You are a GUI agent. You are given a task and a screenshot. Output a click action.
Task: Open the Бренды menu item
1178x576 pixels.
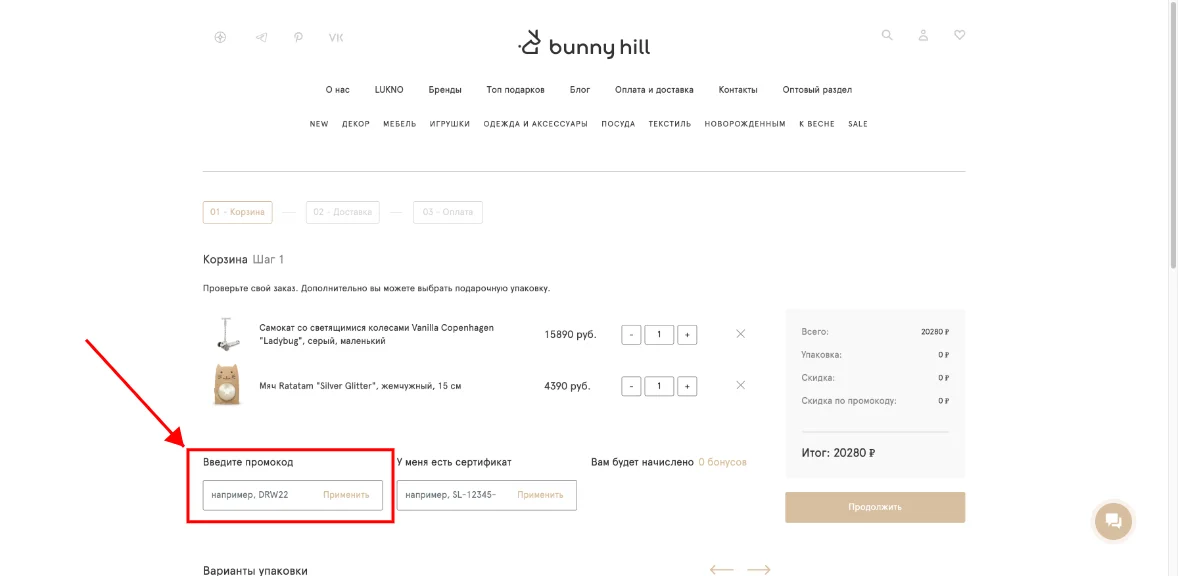coord(444,89)
